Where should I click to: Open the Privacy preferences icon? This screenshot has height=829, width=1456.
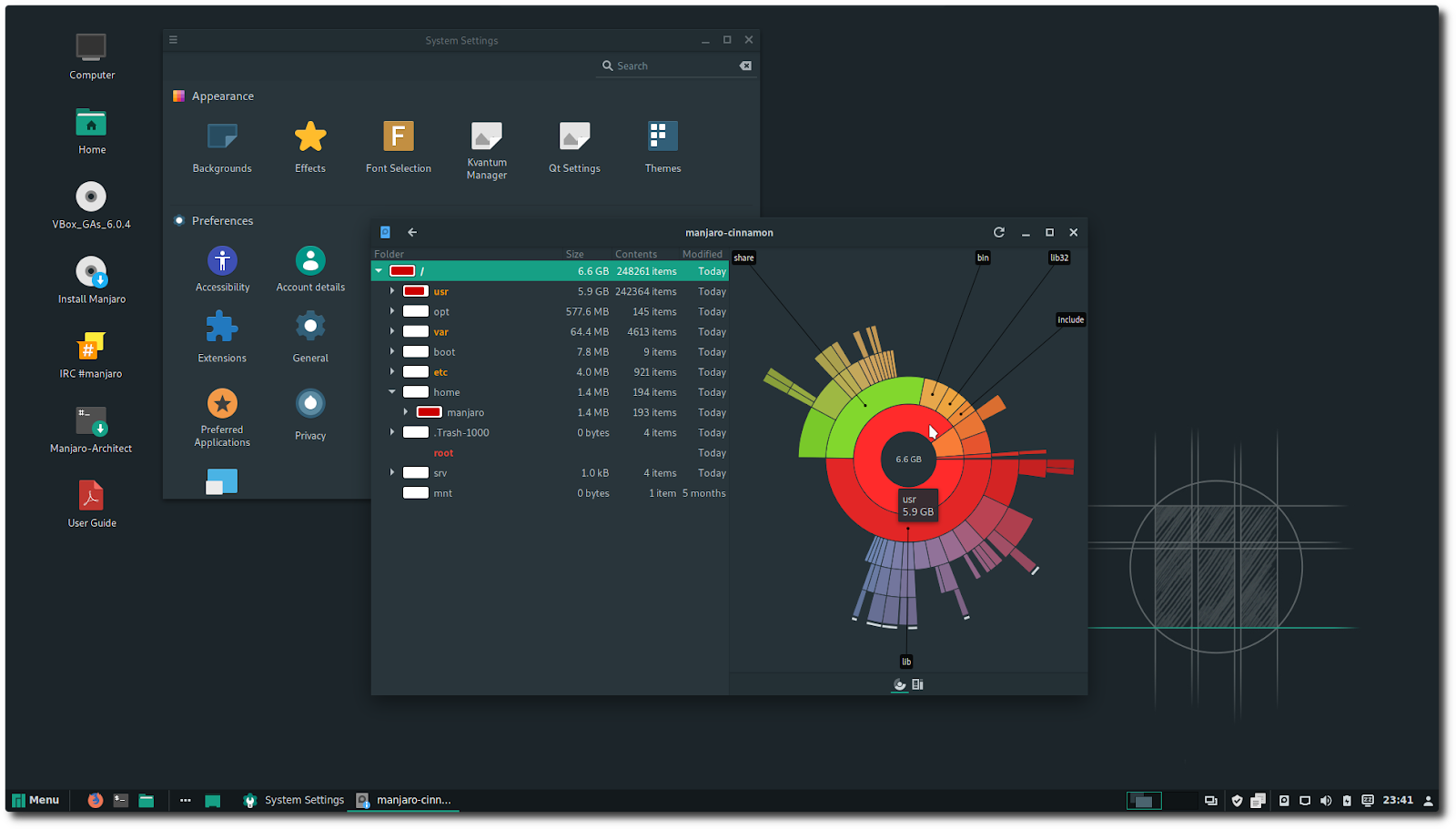(310, 414)
